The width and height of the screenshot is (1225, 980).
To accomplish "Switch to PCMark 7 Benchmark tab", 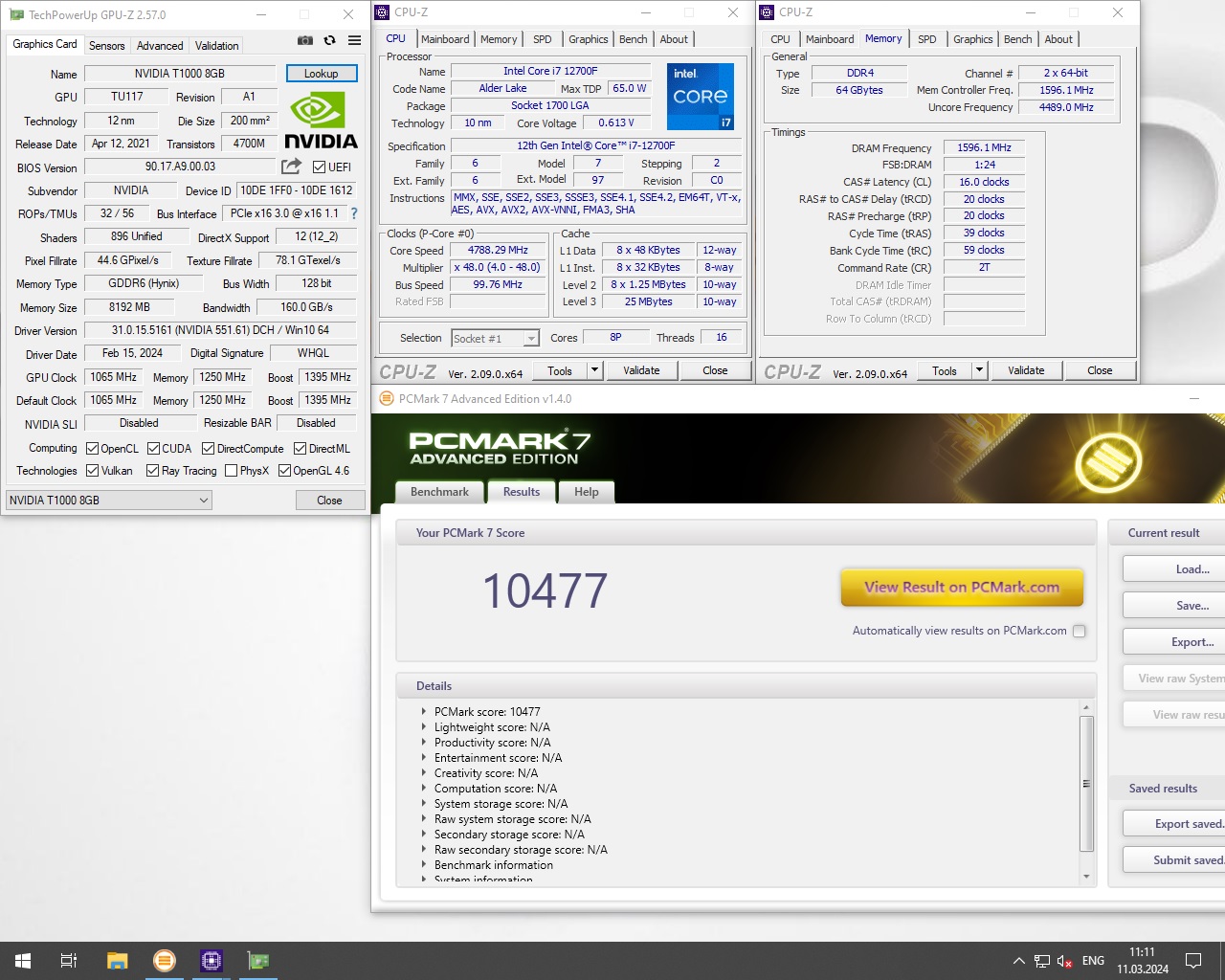I will pyautogui.click(x=439, y=492).
